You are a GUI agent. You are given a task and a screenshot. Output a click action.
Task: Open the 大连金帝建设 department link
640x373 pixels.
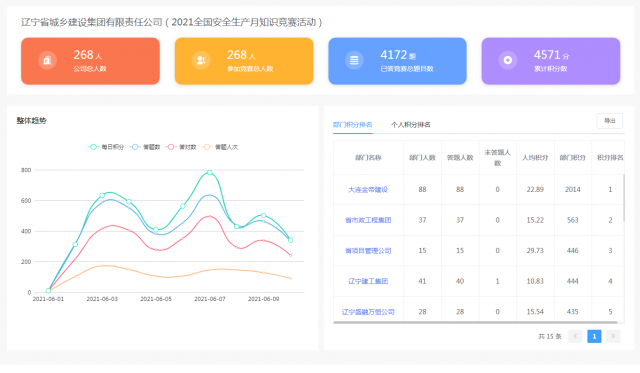point(368,189)
